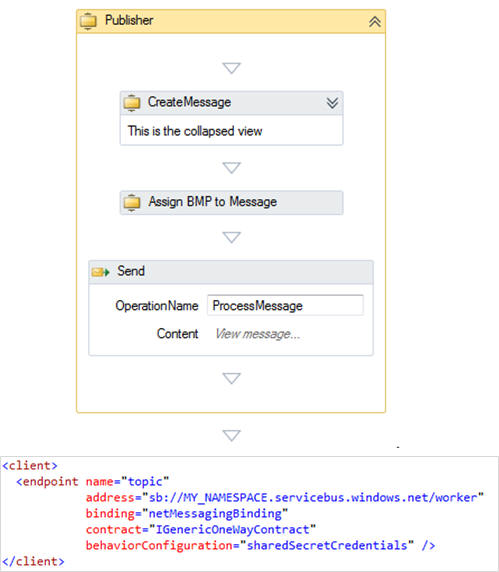Select the drop triangle below CreateMessage
The width and height of the screenshot is (499, 572).
click(x=232, y=168)
